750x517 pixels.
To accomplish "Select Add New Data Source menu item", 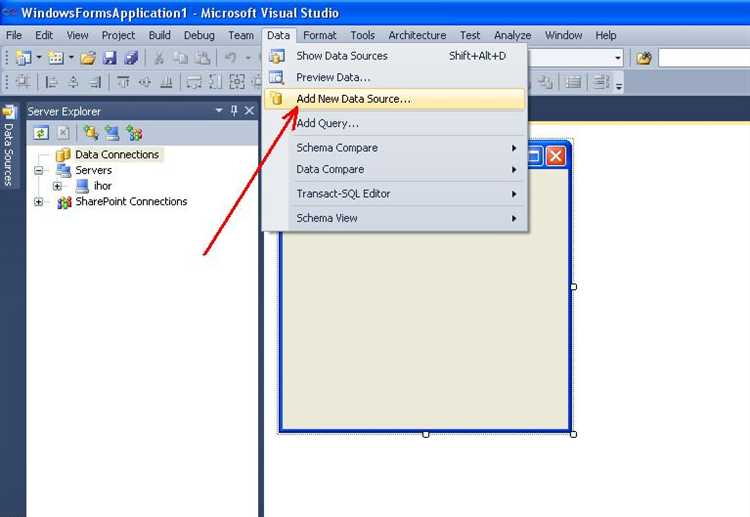I will pyautogui.click(x=353, y=99).
